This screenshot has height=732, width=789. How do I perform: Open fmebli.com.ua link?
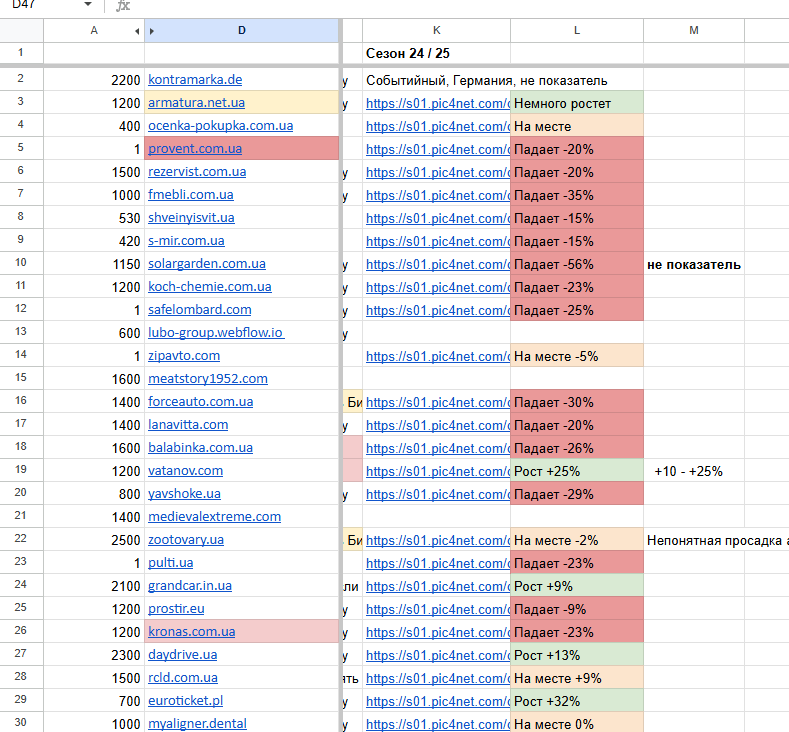191,195
